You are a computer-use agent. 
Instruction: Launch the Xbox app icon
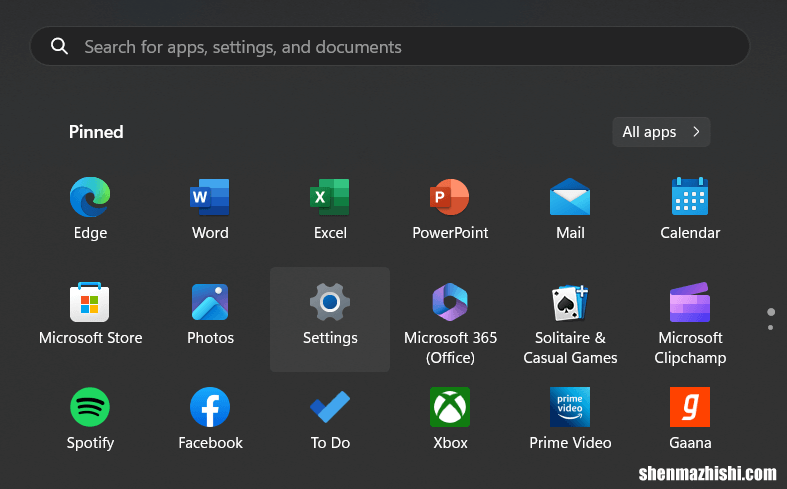tap(450, 407)
